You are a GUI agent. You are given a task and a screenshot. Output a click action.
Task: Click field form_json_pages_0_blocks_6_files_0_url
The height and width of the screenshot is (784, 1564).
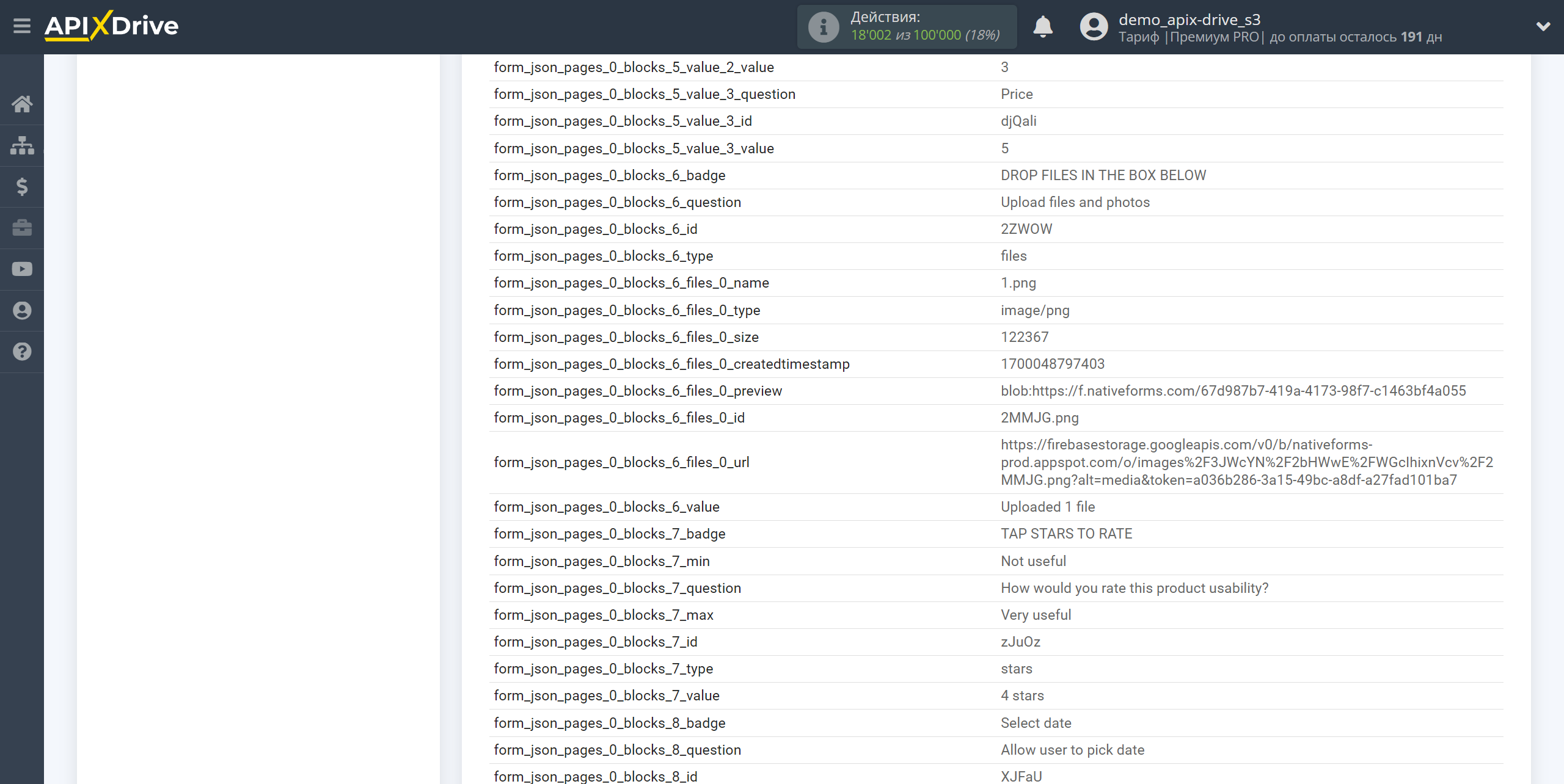[621, 462]
